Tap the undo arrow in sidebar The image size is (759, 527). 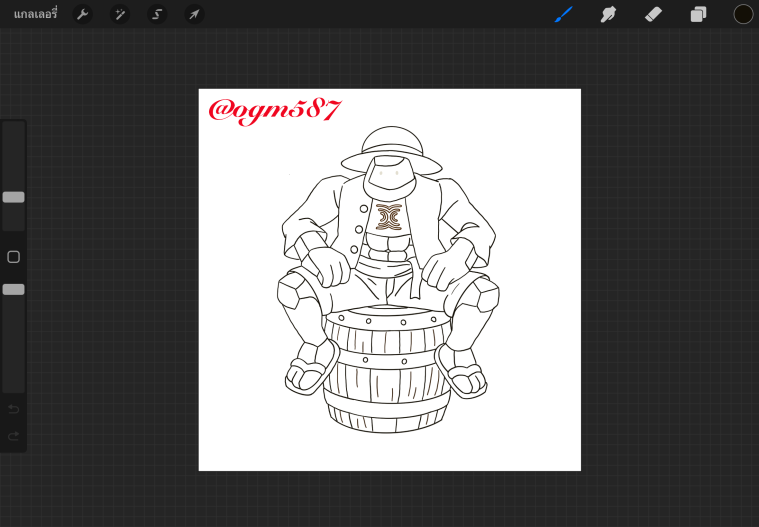click(x=14, y=409)
